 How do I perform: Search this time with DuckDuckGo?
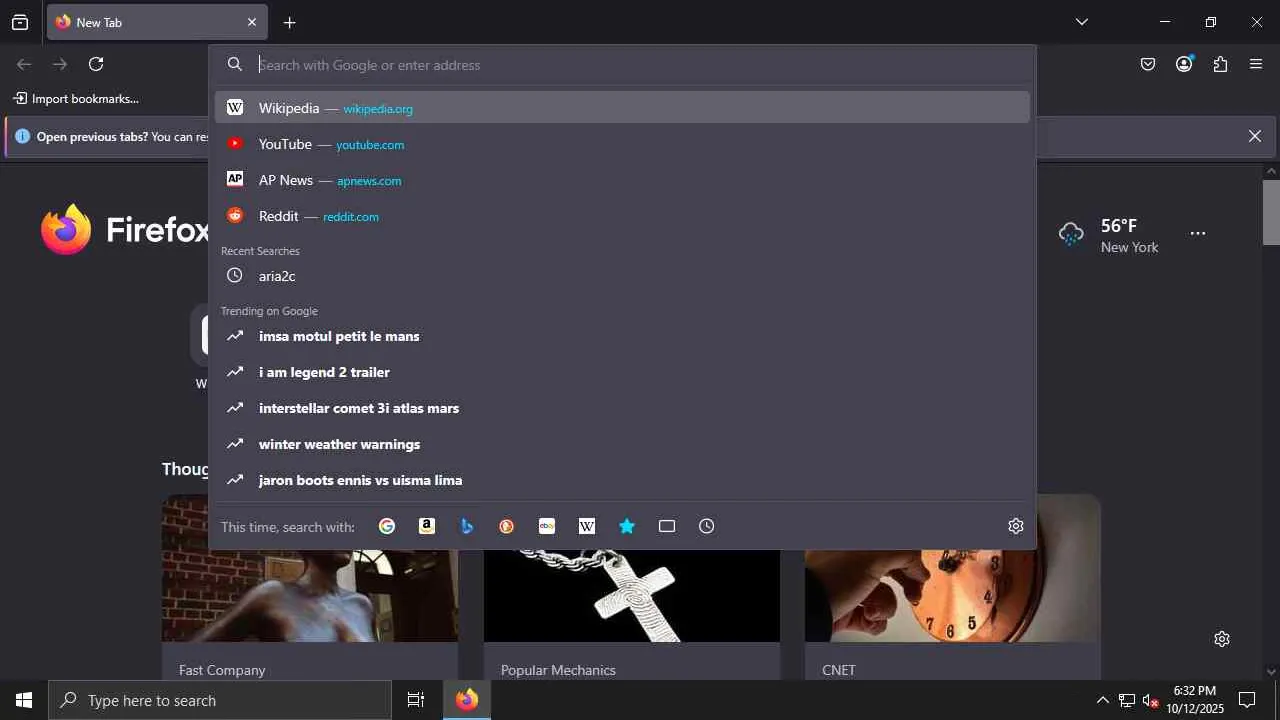point(507,526)
